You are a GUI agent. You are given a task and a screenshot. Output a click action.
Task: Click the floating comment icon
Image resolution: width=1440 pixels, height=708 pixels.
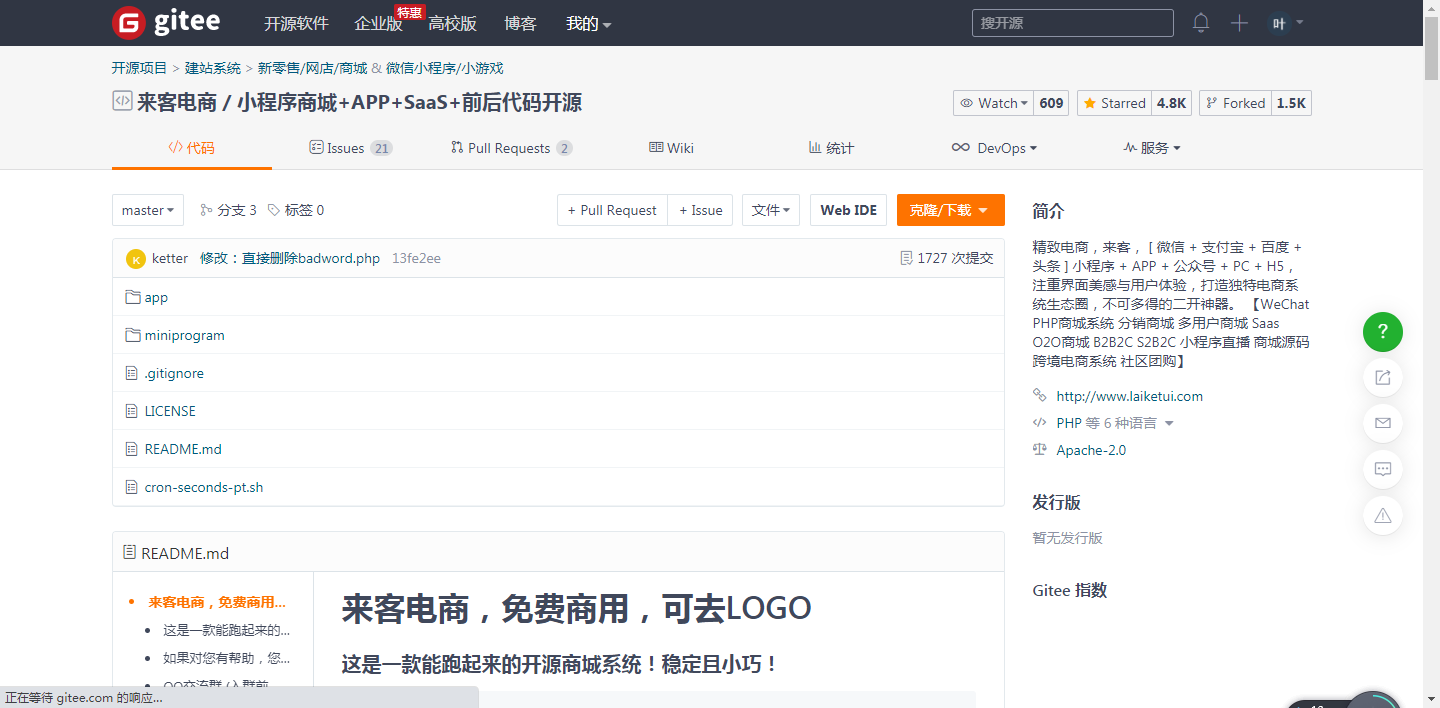click(x=1383, y=469)
